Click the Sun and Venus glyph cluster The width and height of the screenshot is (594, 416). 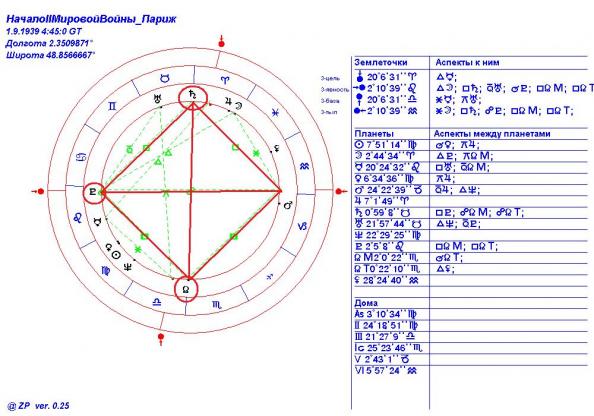point(113,252)
